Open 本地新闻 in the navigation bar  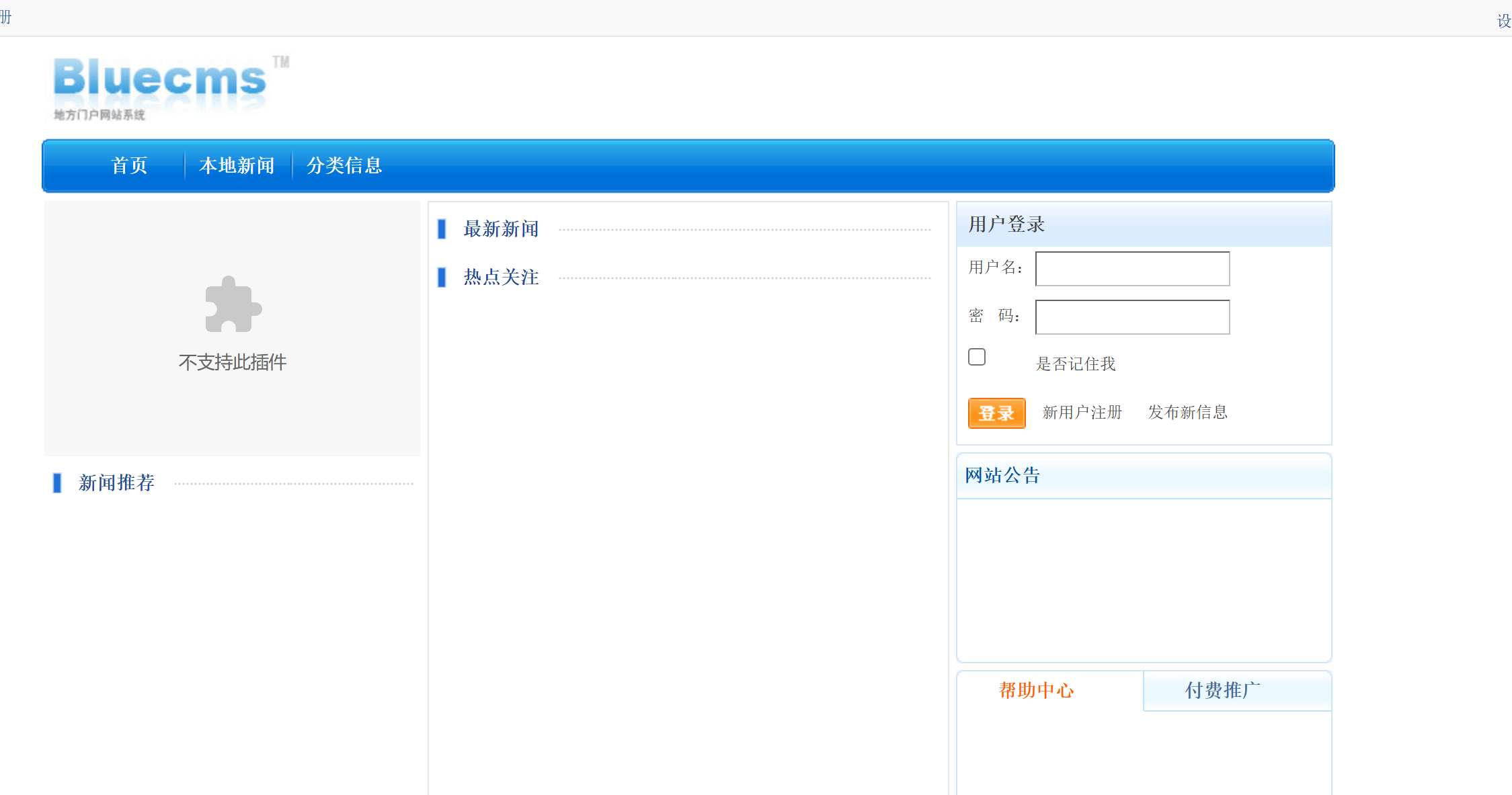(237, 166)
